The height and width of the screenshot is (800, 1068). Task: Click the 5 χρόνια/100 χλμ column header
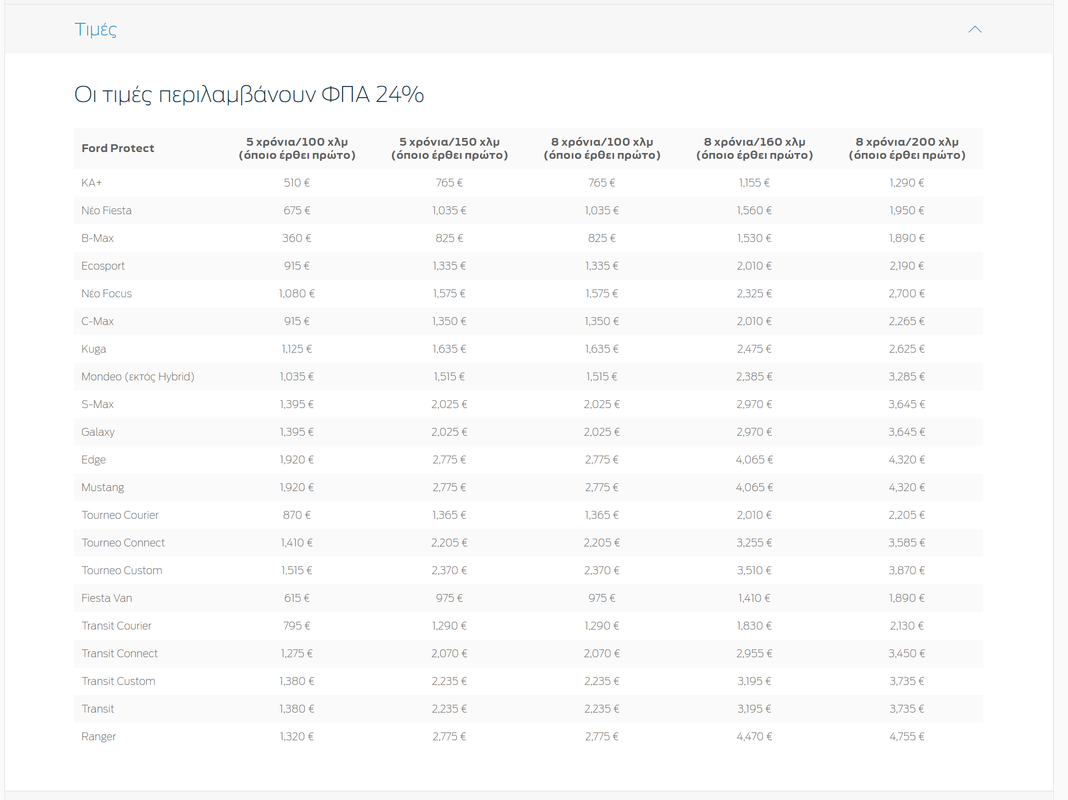(297, 148)
